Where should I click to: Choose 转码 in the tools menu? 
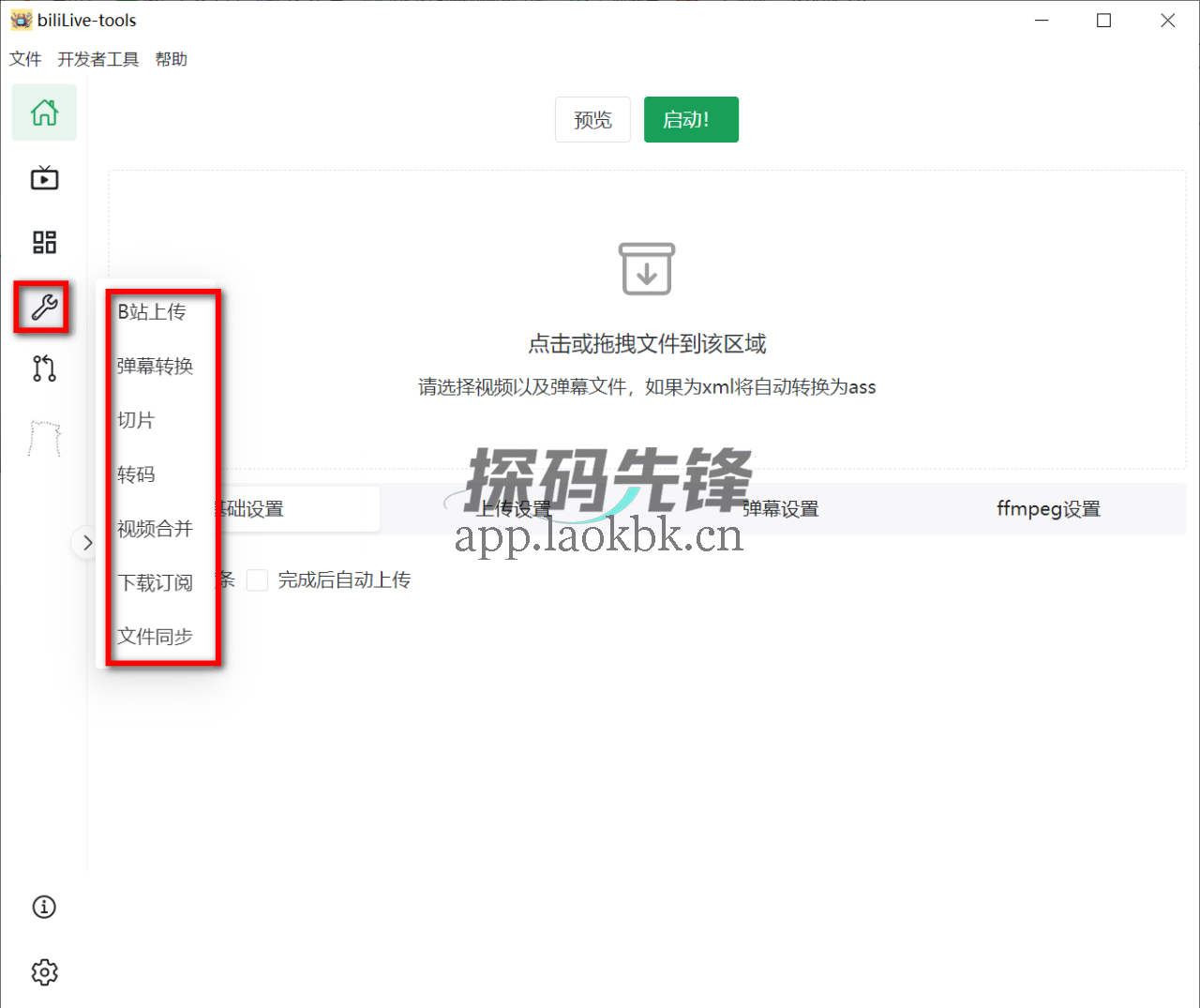136,474
